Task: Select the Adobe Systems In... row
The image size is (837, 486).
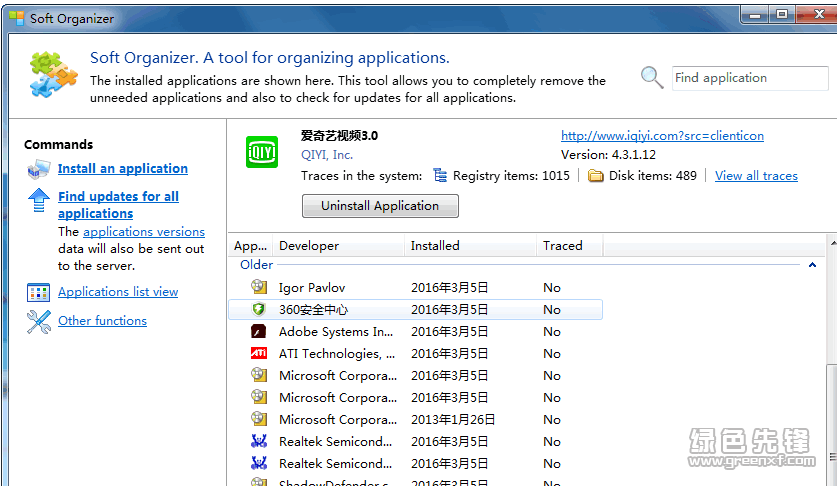Action: 415,332
